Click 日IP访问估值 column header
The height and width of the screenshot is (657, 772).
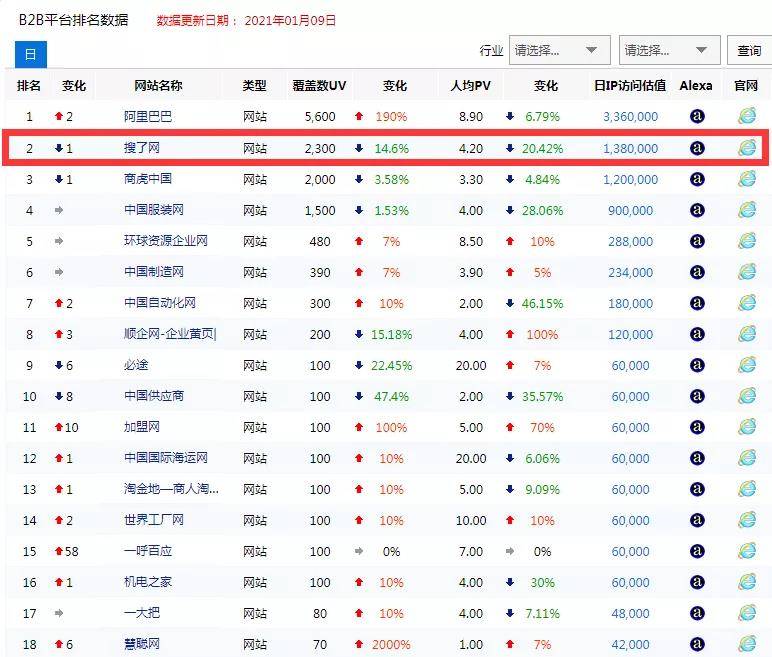(630, 86)
